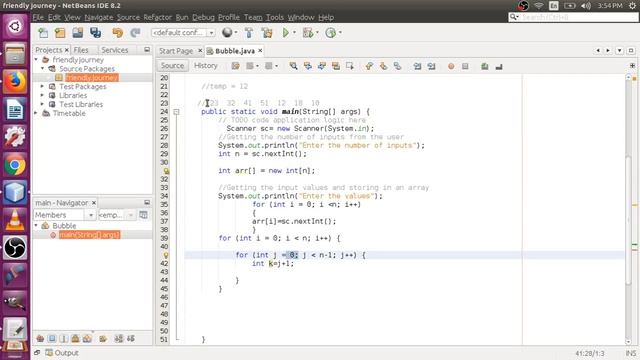
Task: Click the New File toolbar icon
Action: click(43, 33)
